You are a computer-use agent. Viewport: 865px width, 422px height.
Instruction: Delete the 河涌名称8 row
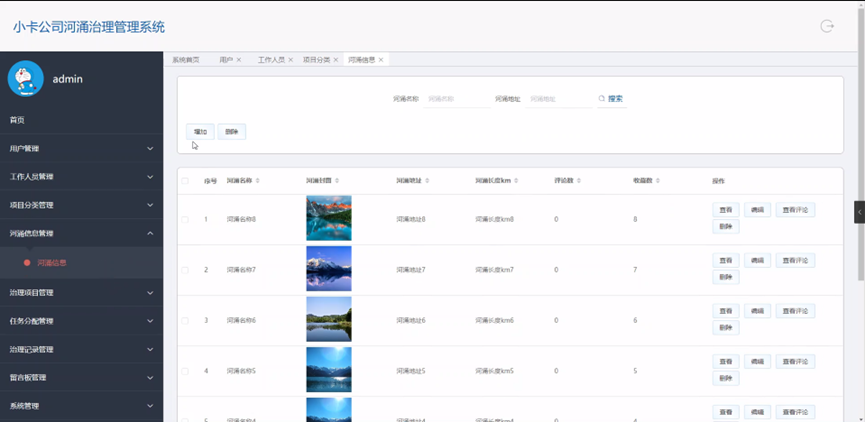[x=725, y=227]
